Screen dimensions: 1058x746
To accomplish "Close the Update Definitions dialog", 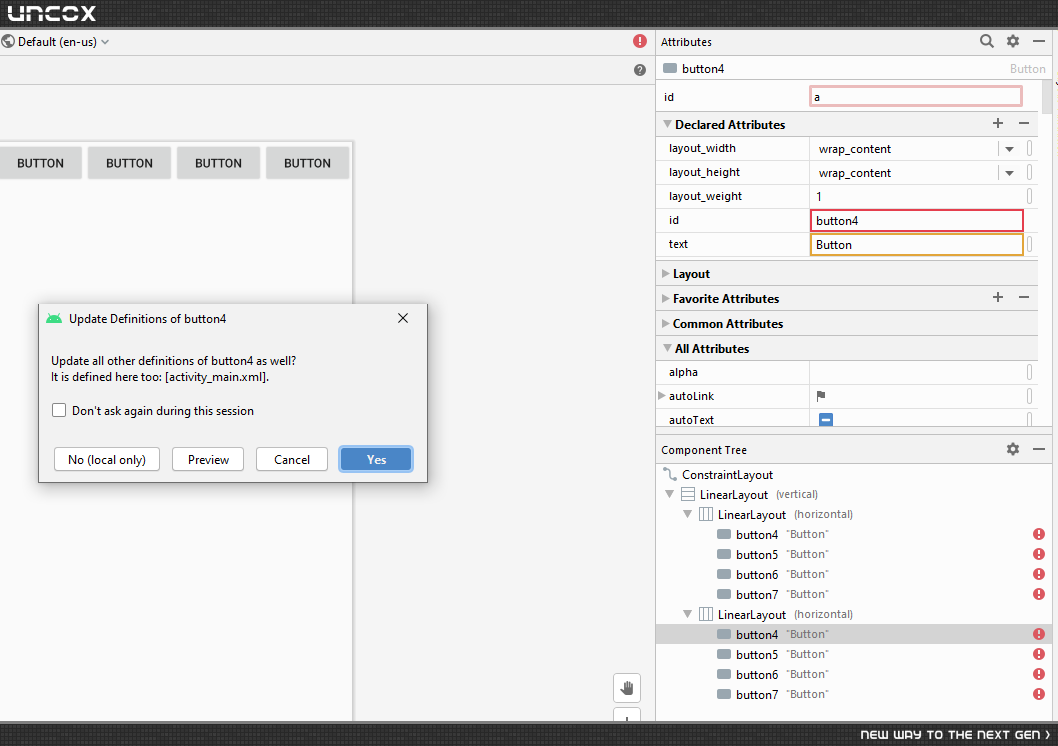I will [x=403, y=318].
